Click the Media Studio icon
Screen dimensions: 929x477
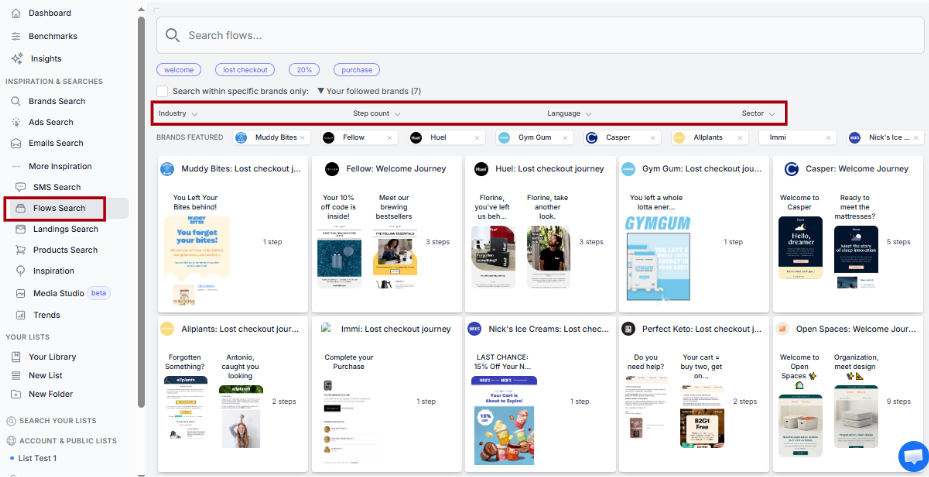point(21,293)
